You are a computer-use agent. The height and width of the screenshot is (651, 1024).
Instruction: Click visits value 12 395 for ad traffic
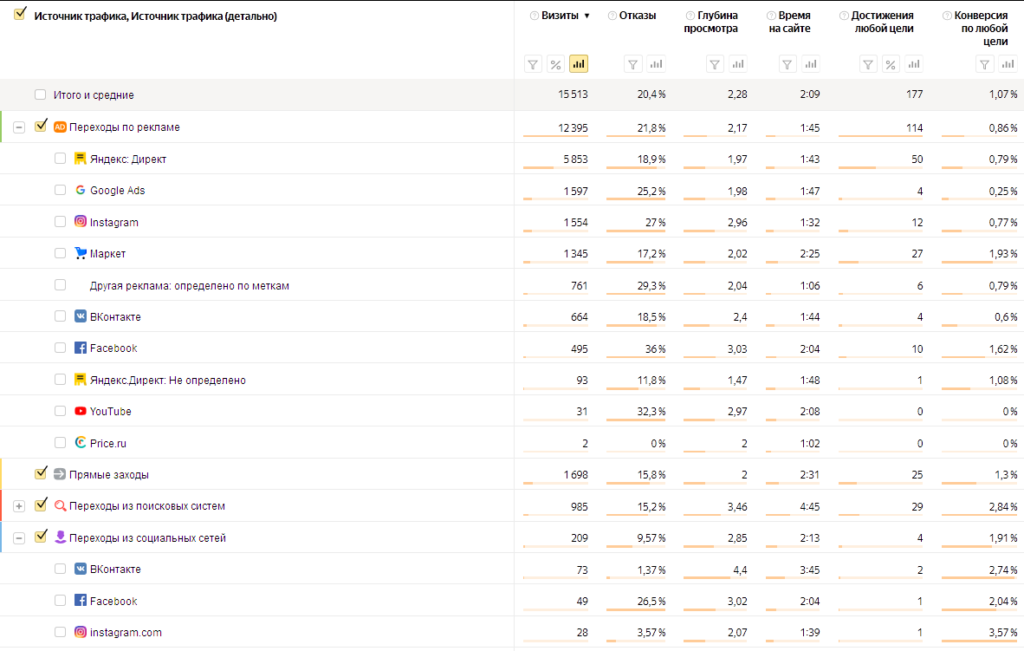click(x=573, y=128)
